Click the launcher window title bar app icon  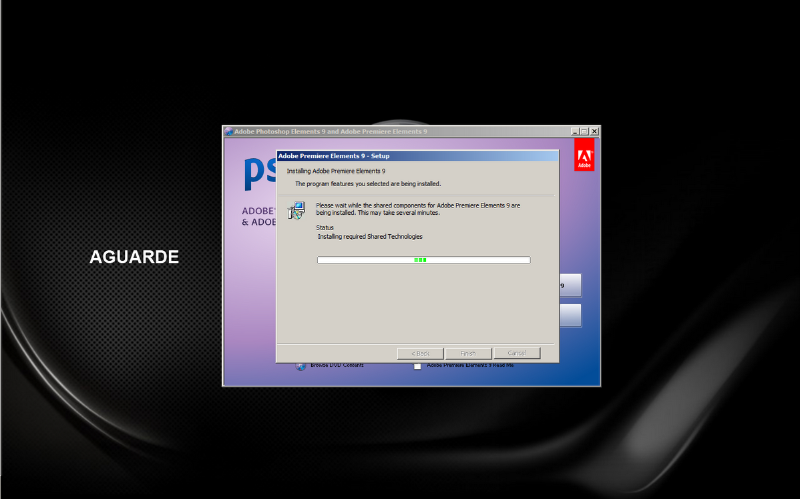click(229, 131)
